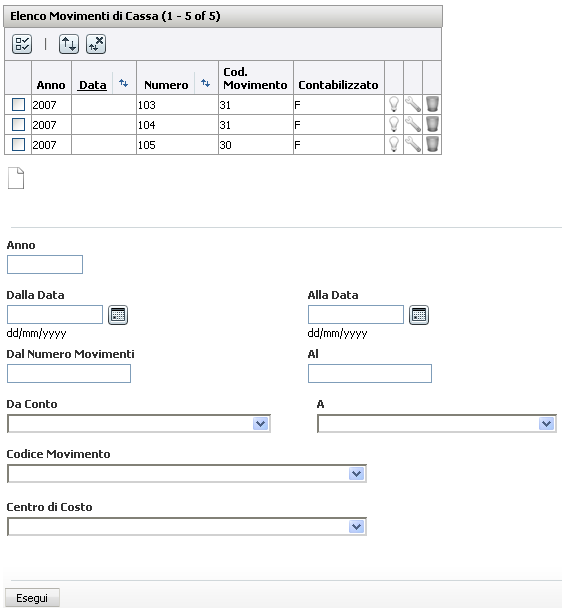Expand the Centro di Costo dropdown
The height and width of the screenshot is (608, 562).
tap(187, 527)
